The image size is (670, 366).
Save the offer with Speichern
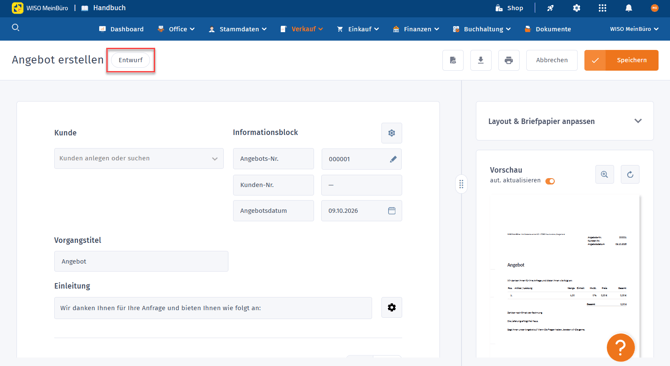tap(621, 60)
